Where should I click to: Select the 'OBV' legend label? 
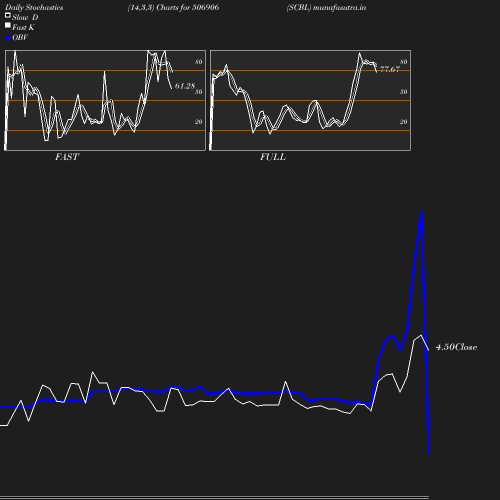(20, 38)
